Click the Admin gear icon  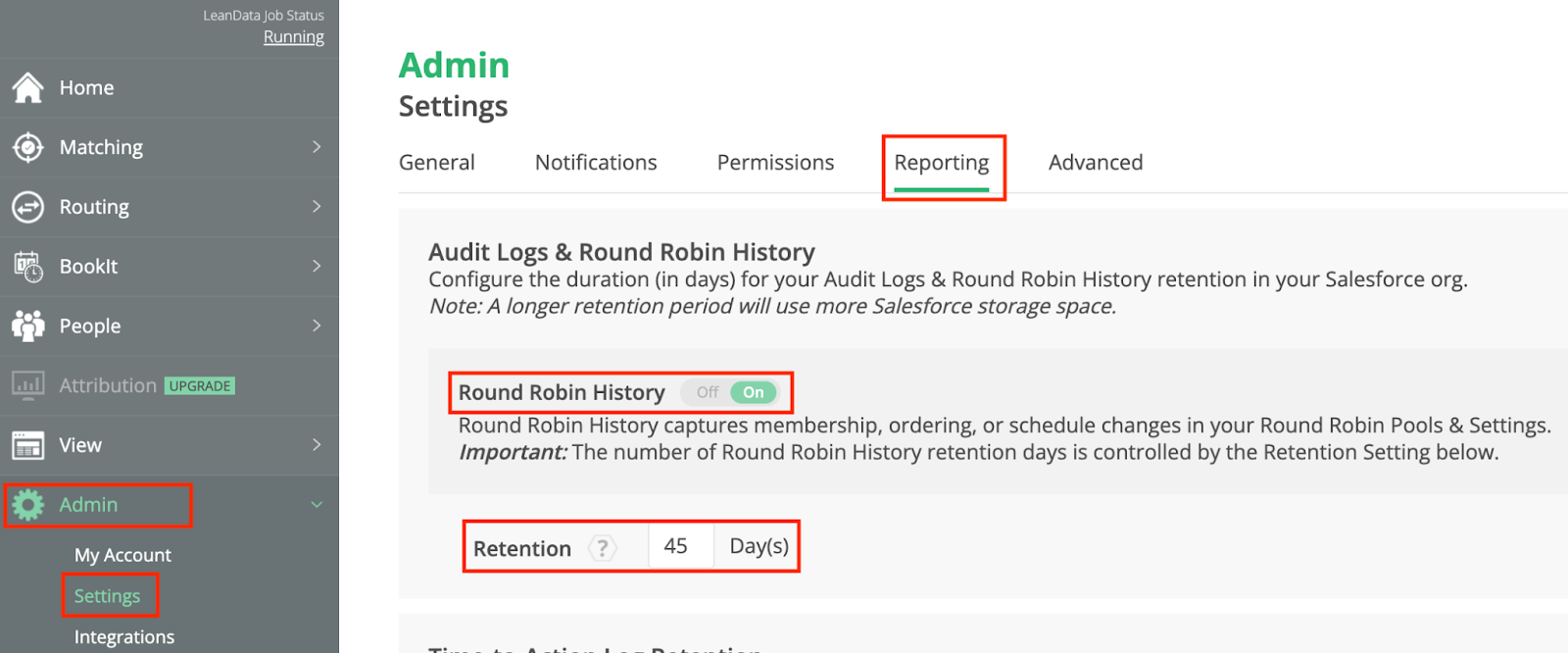coord(28,505)
